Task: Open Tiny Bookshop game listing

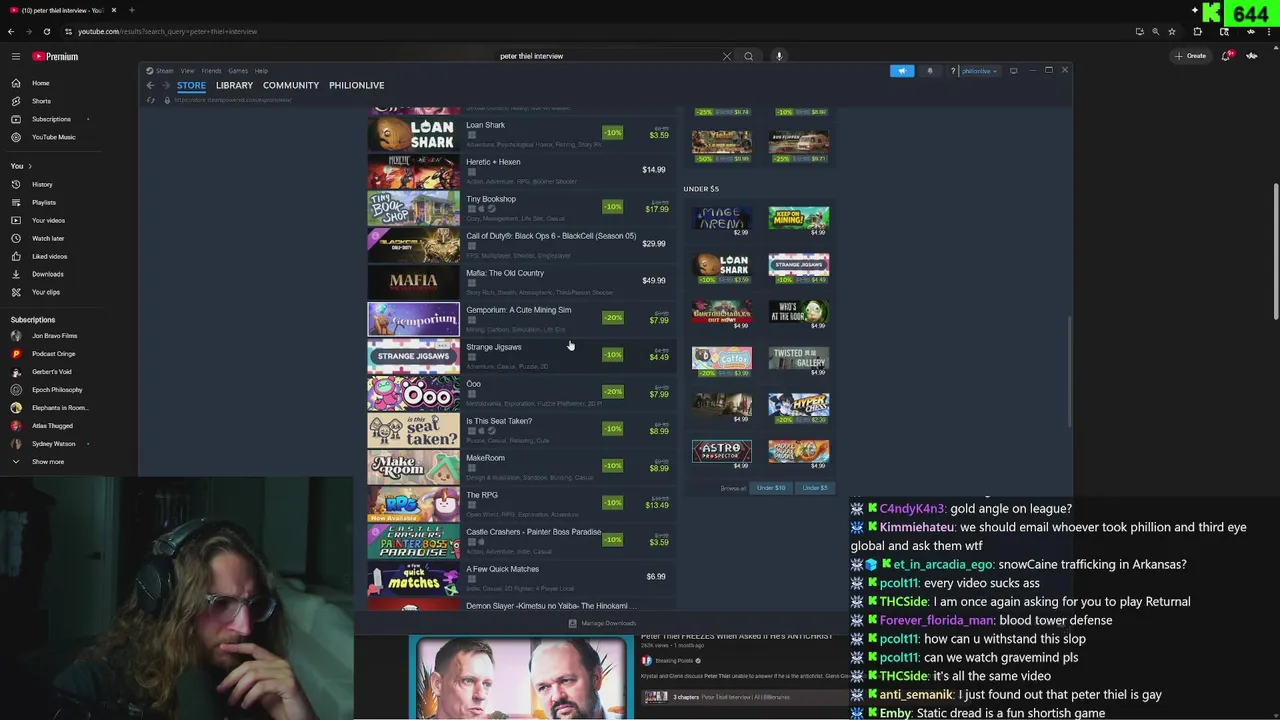Action: [x=520, y=207]
